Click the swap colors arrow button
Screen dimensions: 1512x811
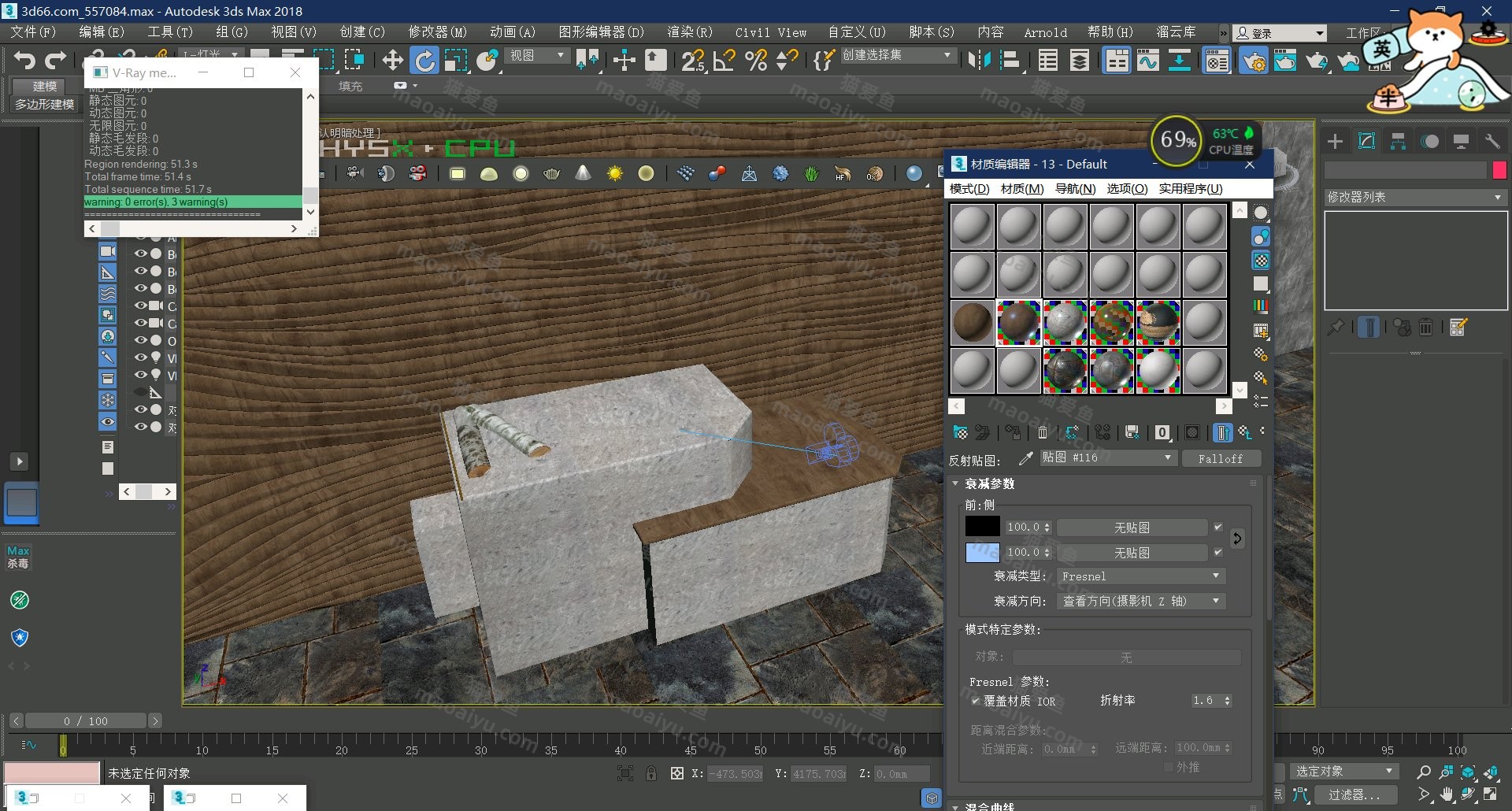click(x=1237, y=539)
